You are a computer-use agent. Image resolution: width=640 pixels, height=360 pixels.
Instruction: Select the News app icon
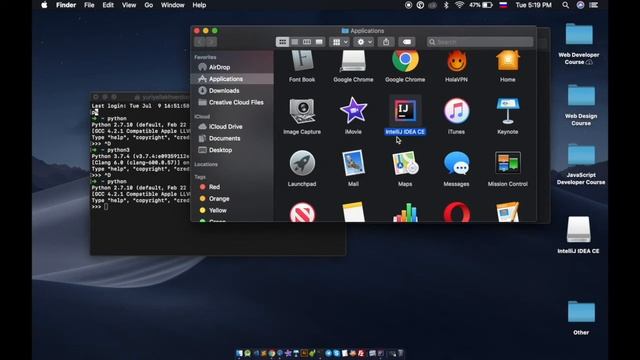pyautogui.click(x=302, y=212)
